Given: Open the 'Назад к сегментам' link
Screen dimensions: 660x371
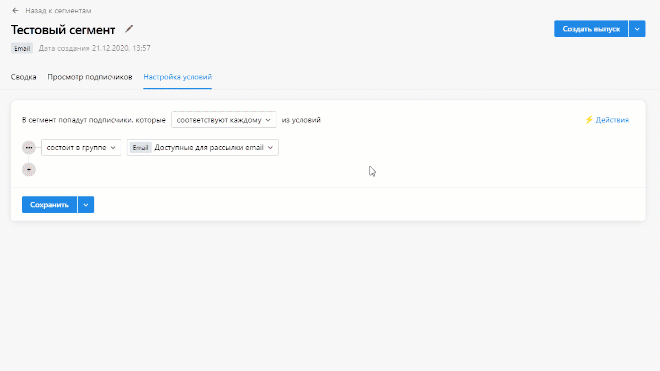Looking at the screenshot, I should coord(58,11).
